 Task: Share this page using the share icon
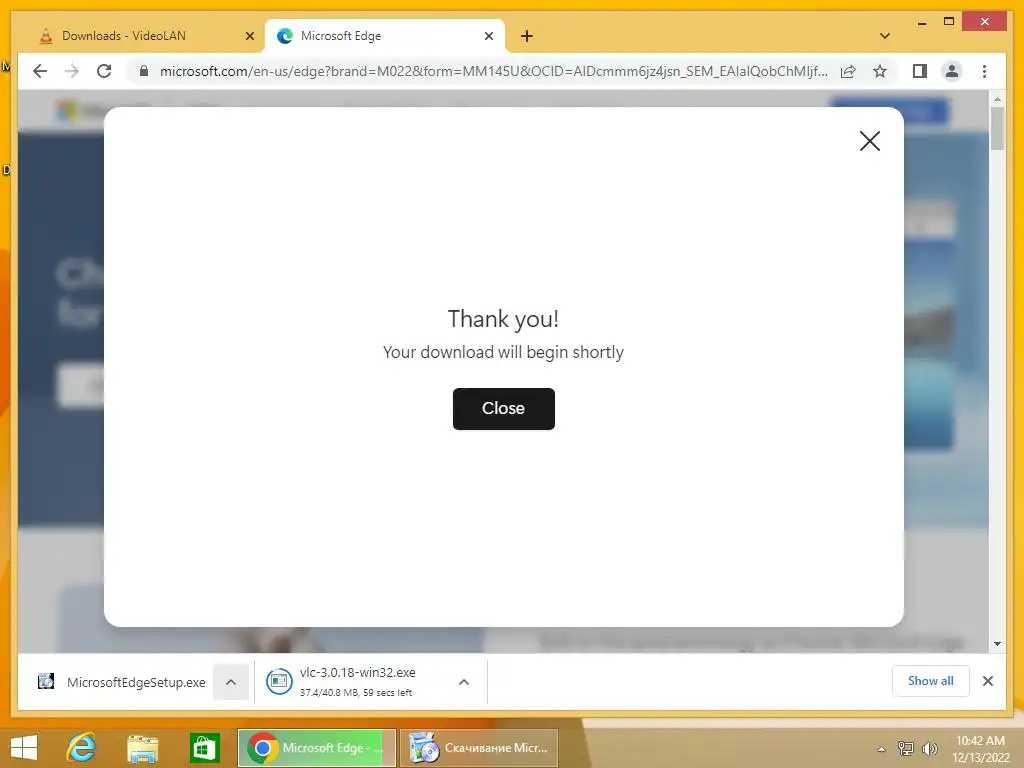pos(848,71)
